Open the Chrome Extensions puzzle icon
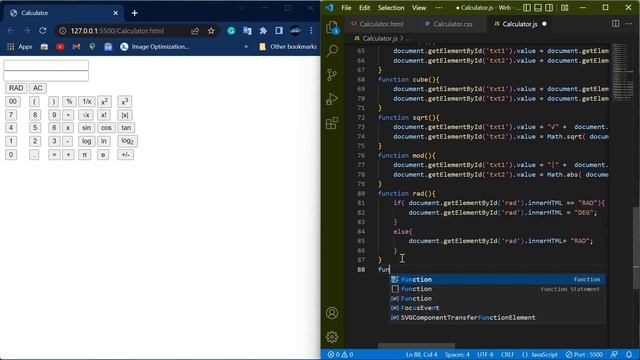The image size is (640, 360). pyautogui.click(x=263, y=31)
